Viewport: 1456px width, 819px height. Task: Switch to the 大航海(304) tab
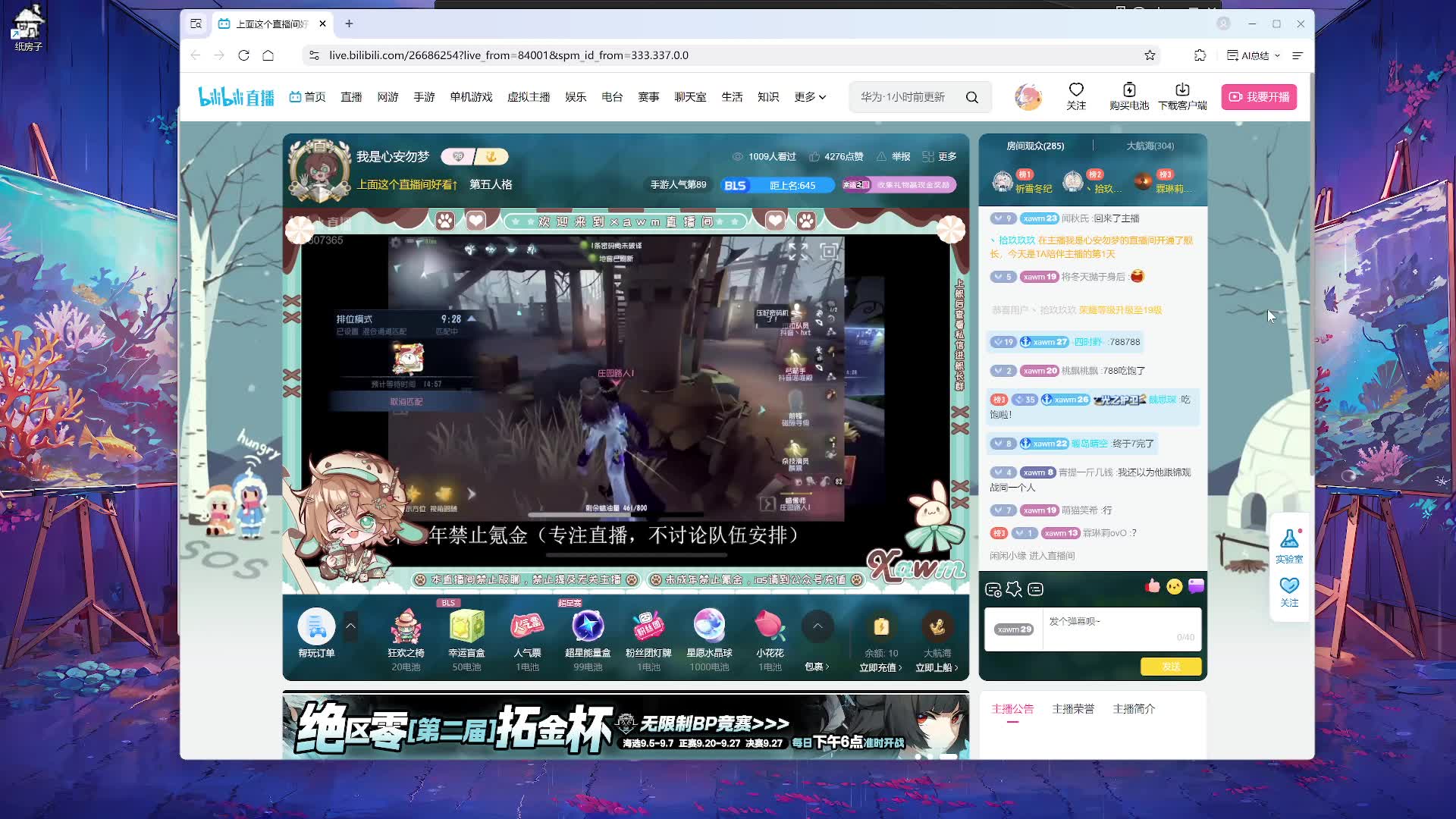[x=1150, y=146]
